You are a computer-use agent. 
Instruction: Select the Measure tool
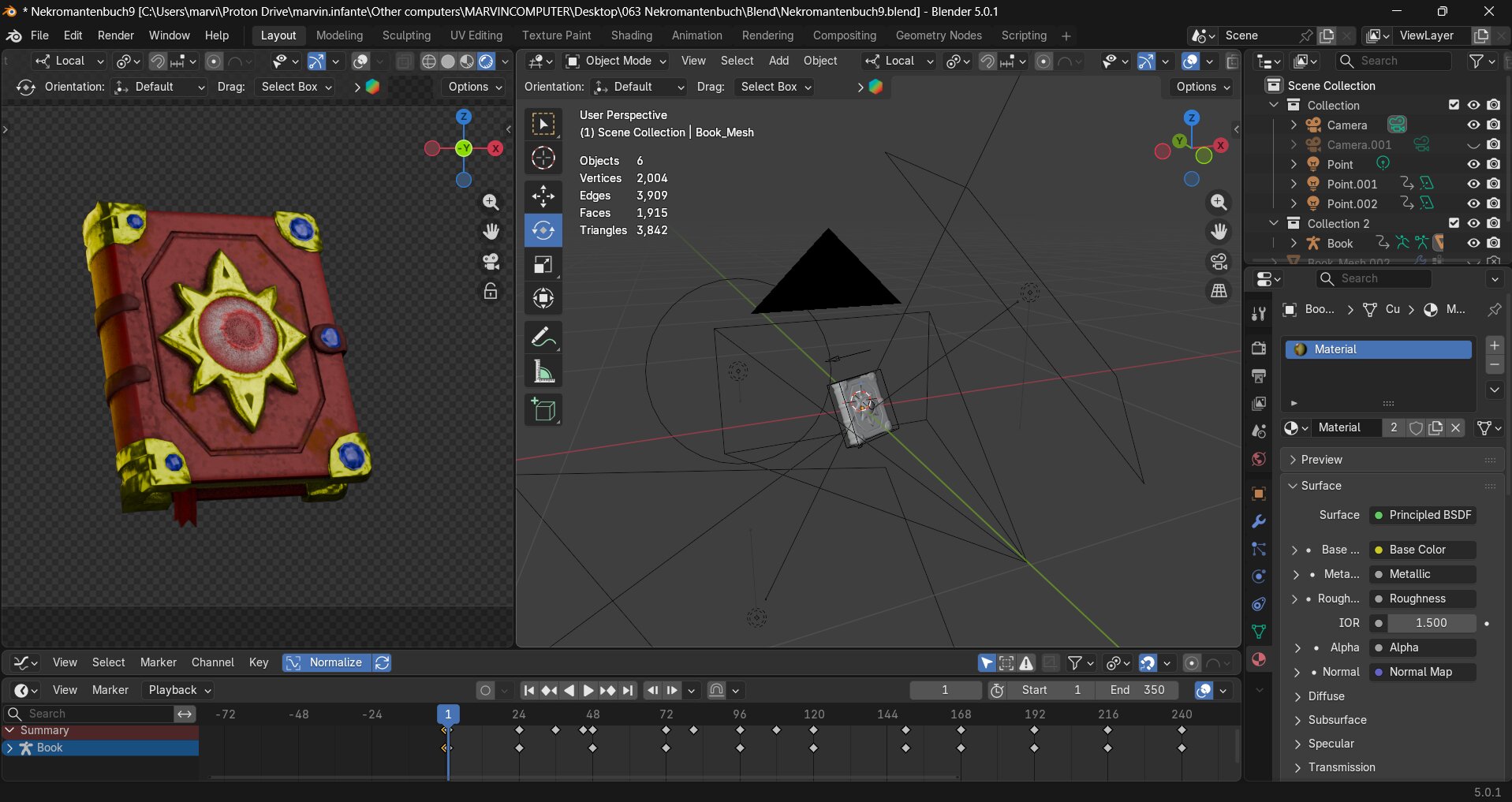(543, 371)
